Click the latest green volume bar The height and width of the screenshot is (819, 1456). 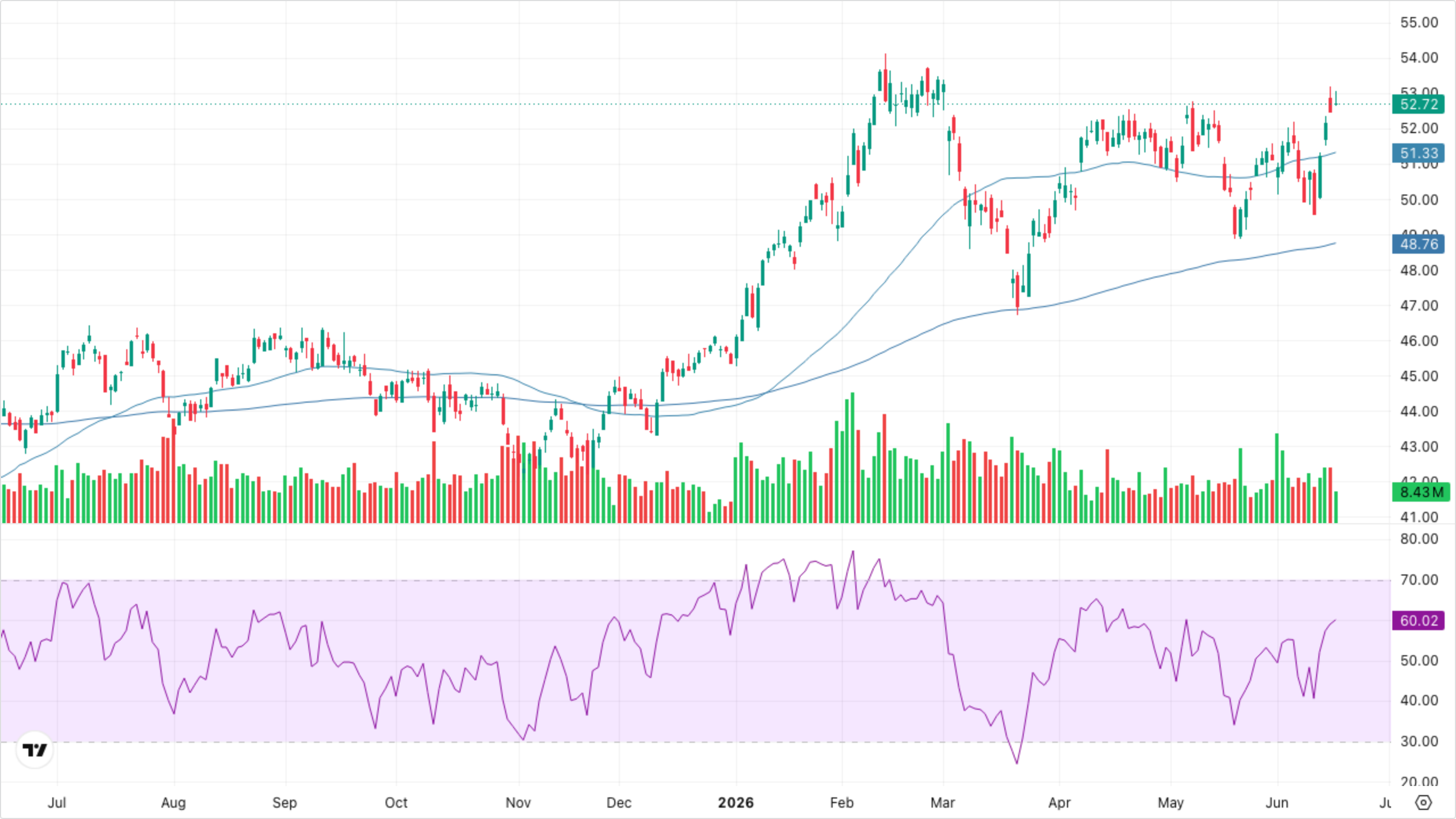pyautogui.click(x=1335, y=507)
